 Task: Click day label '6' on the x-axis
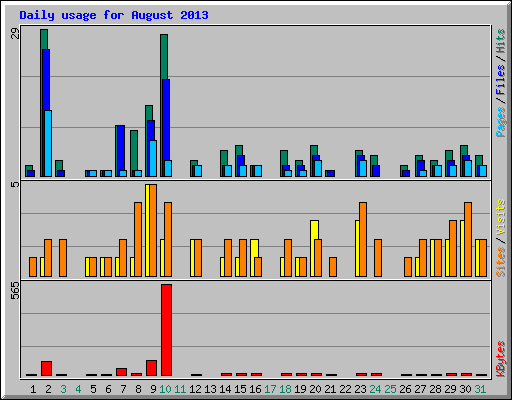(108, 389)
